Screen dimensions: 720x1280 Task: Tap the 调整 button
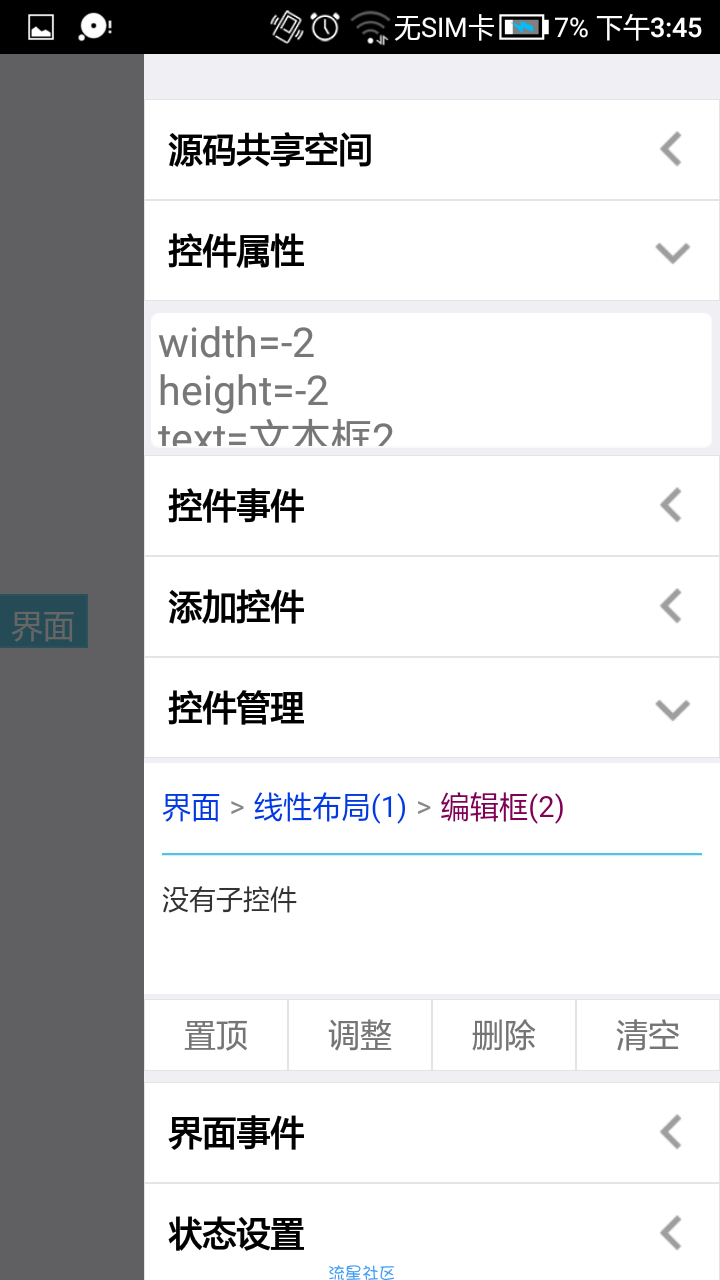[x=360, y=1035]
